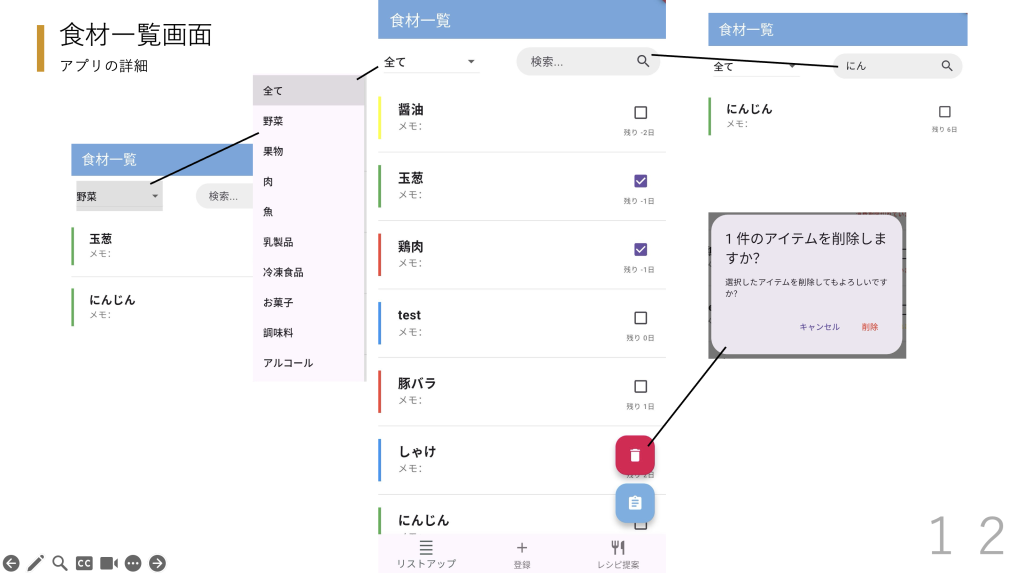Choose 果物 from the category list

click(x=273, y=151)
